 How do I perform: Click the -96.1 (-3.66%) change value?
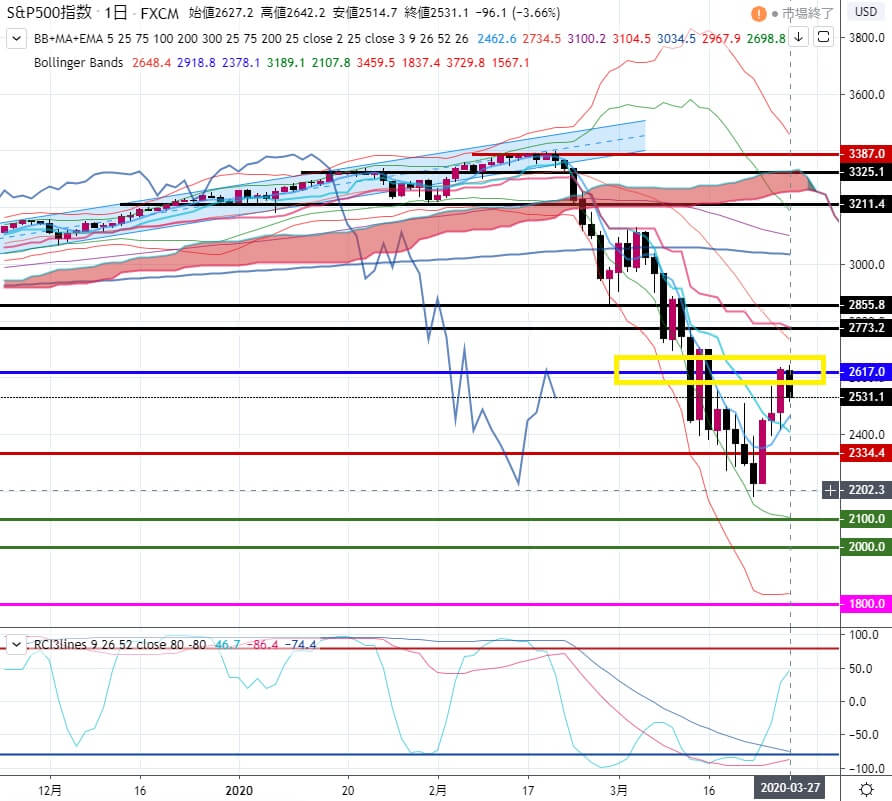518,13
